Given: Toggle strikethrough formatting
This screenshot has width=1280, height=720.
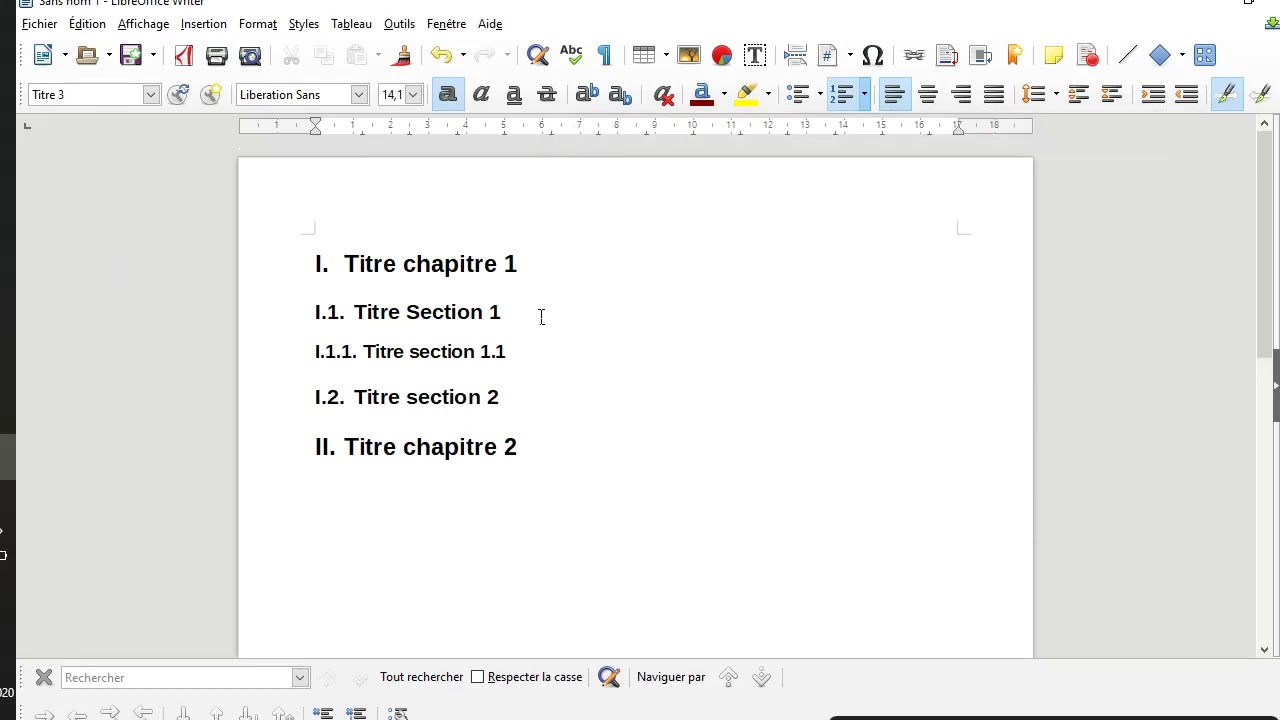Looking at the screenshot, I should (547, 95).
